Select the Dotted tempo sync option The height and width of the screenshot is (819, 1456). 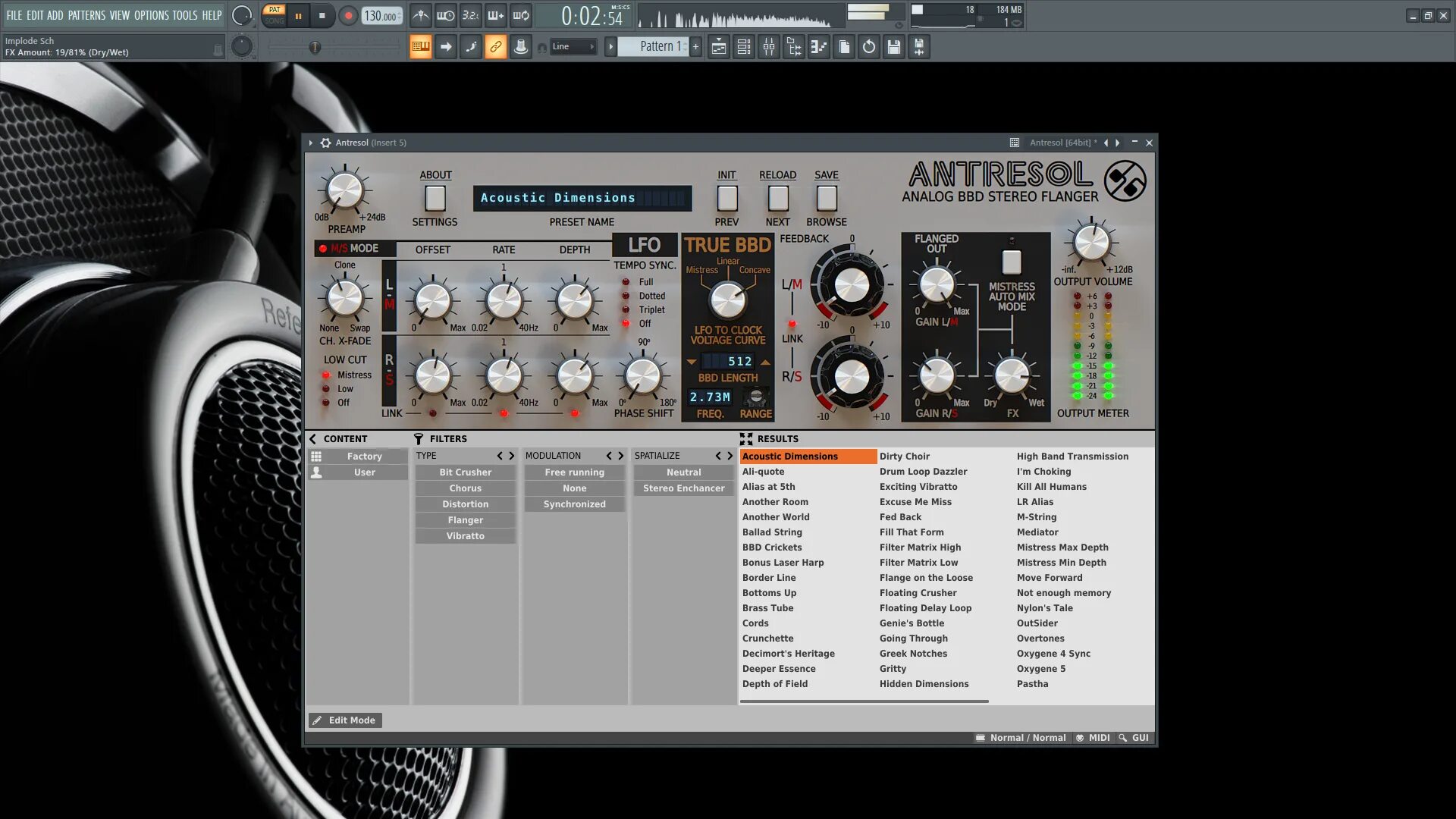[626, 296]
